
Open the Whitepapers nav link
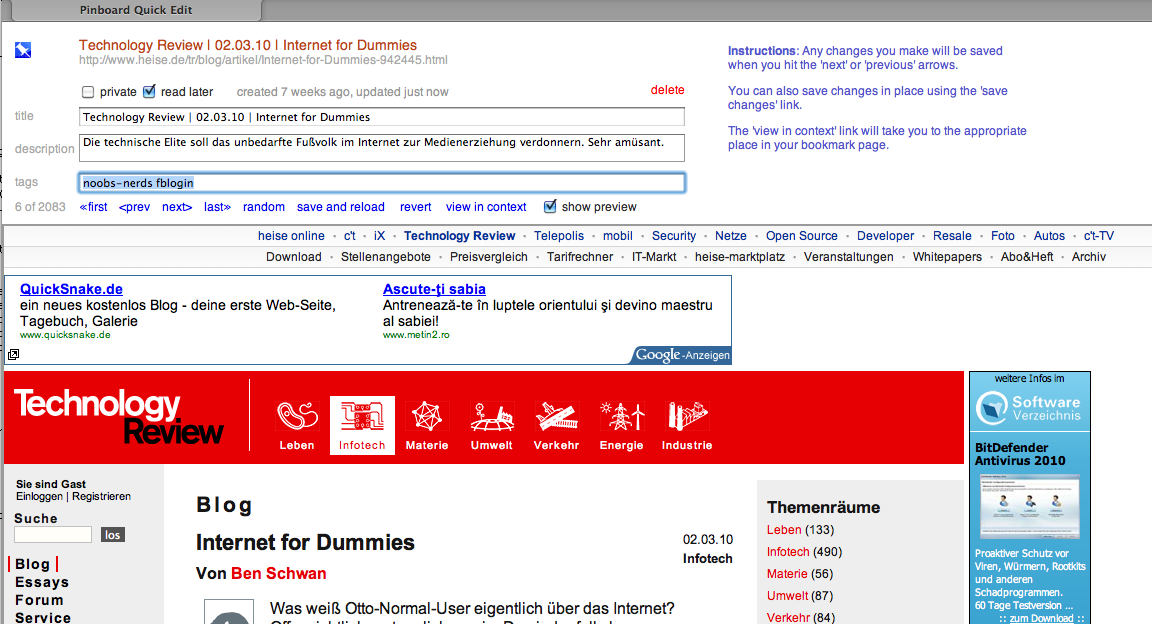click(947, 257)
